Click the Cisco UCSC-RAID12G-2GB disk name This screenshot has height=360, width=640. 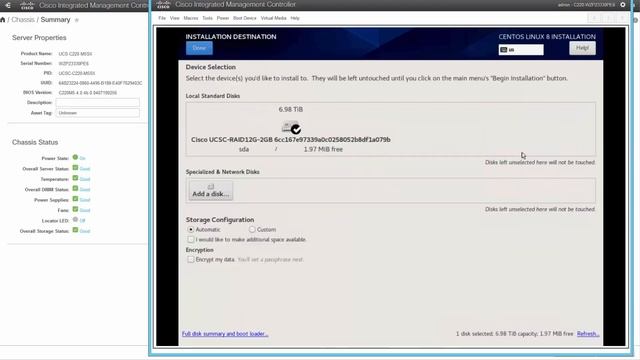pyautogui.click(x=291, y=140)
